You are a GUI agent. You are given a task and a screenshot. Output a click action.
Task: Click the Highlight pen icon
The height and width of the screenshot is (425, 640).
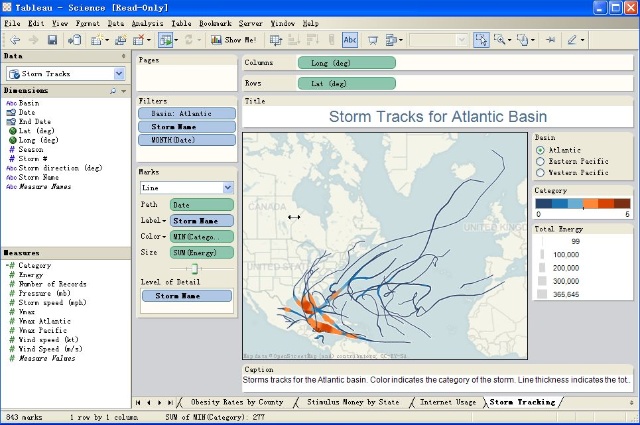572,40
